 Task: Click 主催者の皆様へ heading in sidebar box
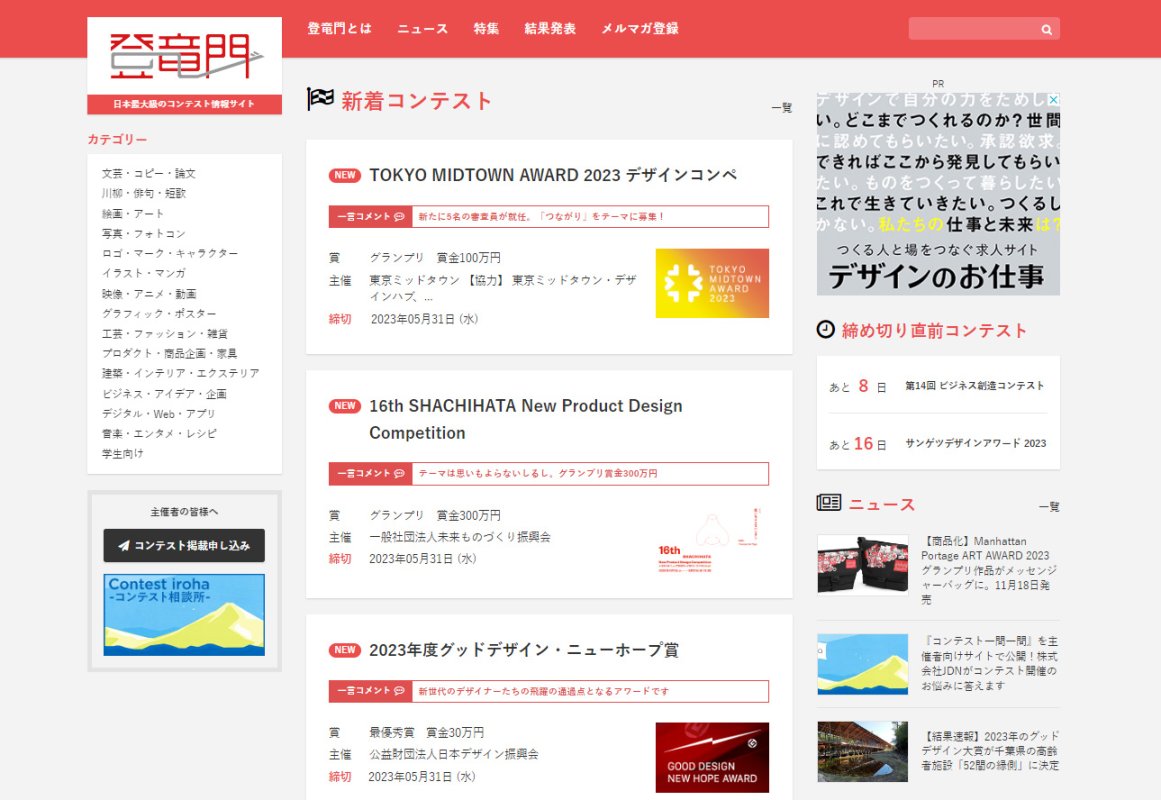(184, 512)
